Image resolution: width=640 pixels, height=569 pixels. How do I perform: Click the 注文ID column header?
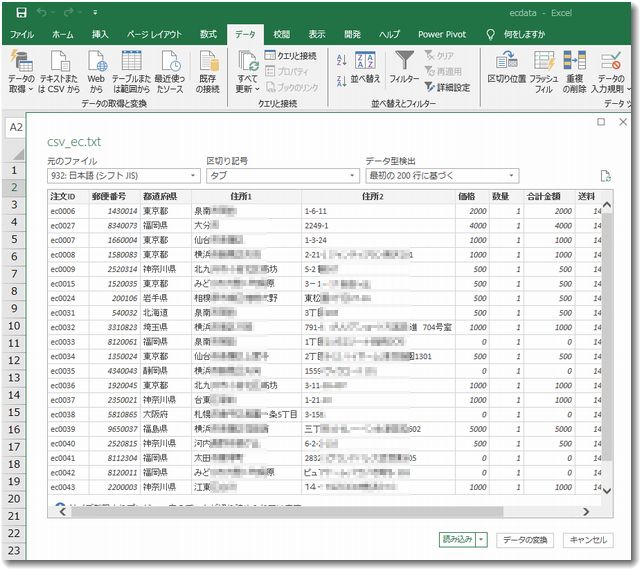[x=68, y=196]
